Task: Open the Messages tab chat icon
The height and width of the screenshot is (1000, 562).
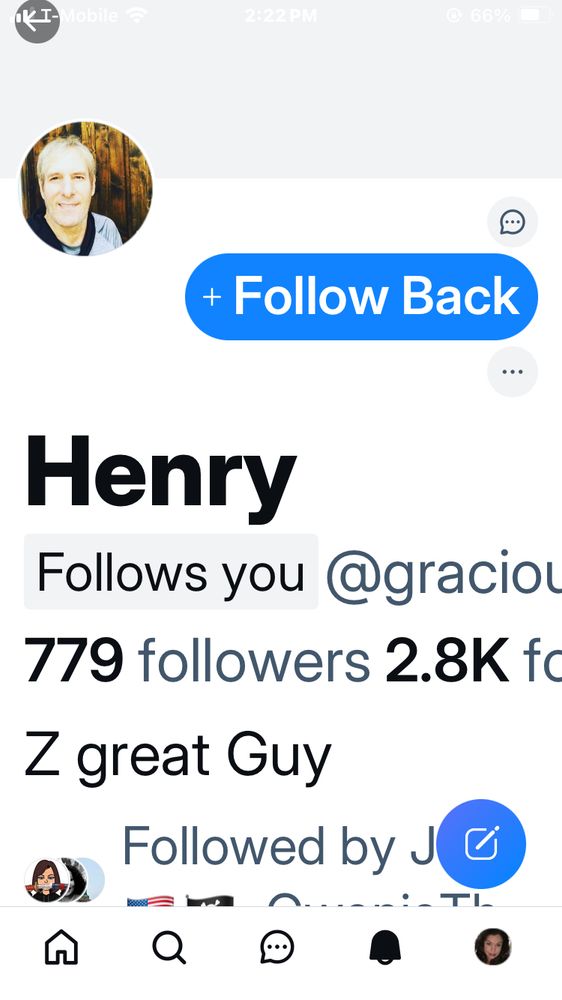Action: click(x=277, y=947)
